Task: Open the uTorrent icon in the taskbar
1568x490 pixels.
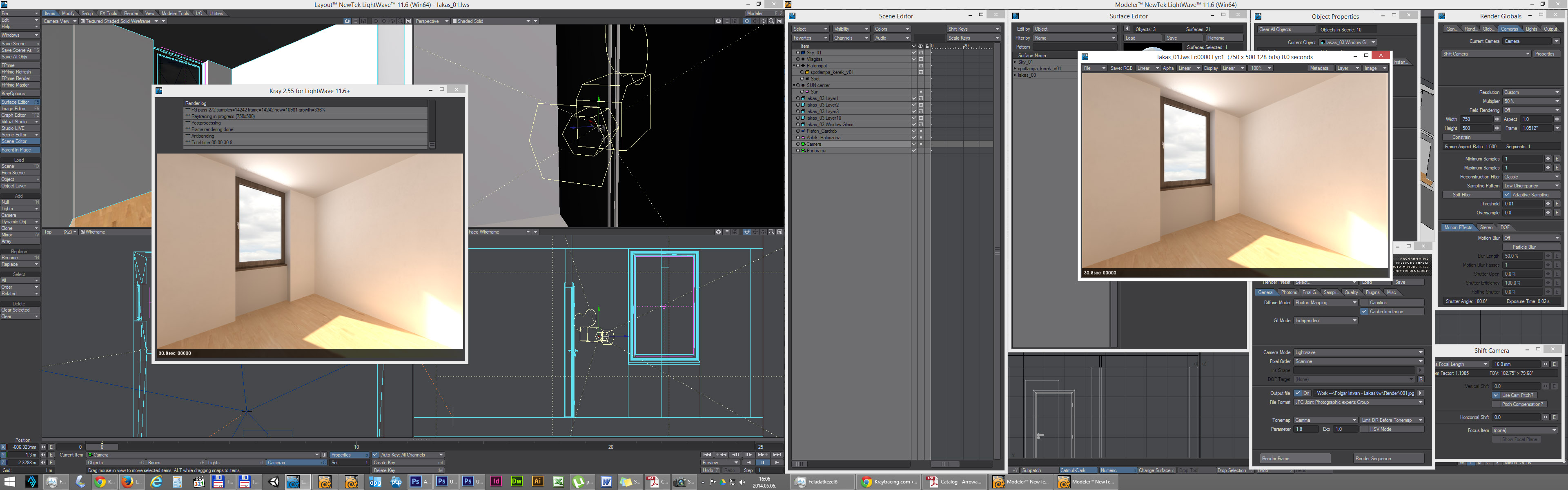Action: (578, 481)
